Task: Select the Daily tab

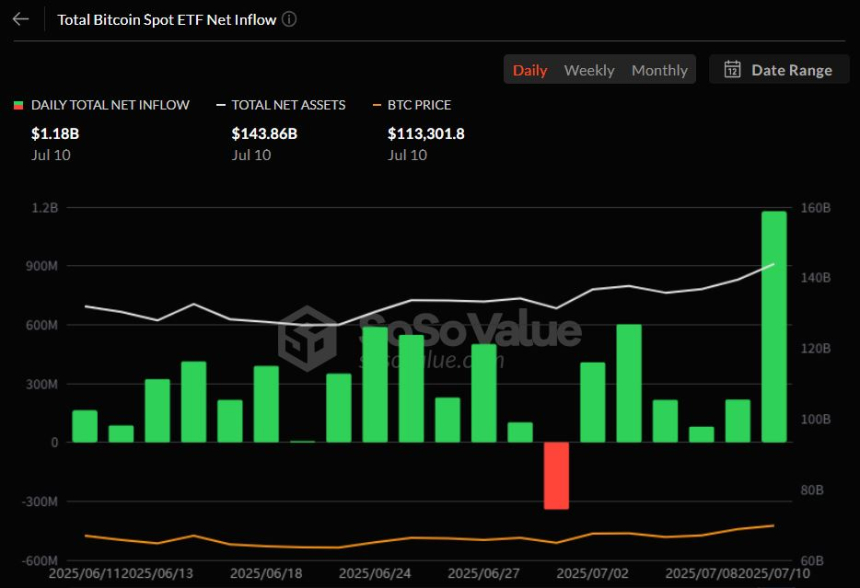Action: pos(529,70)
